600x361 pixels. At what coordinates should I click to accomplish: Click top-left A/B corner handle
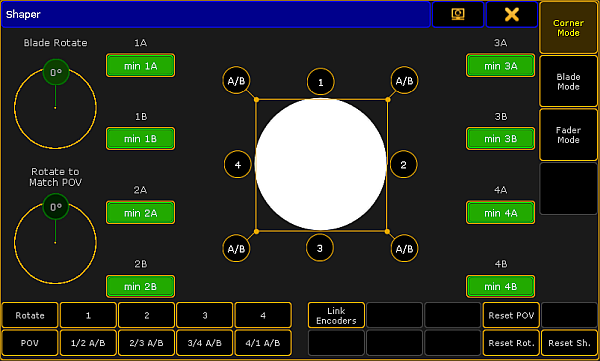(236, 80)
